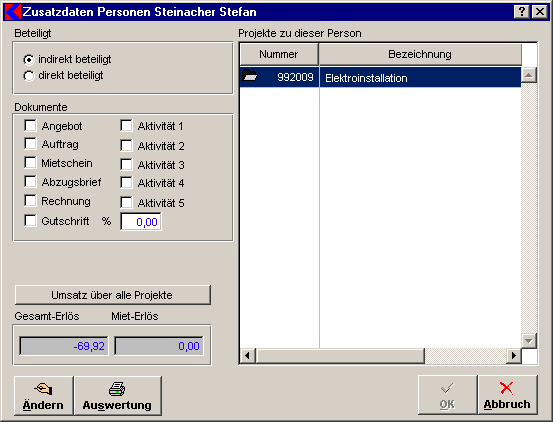The image size is (553, 422).
Task: Cancel using the red X Abbruch button
Action: [x=507, y=395]
